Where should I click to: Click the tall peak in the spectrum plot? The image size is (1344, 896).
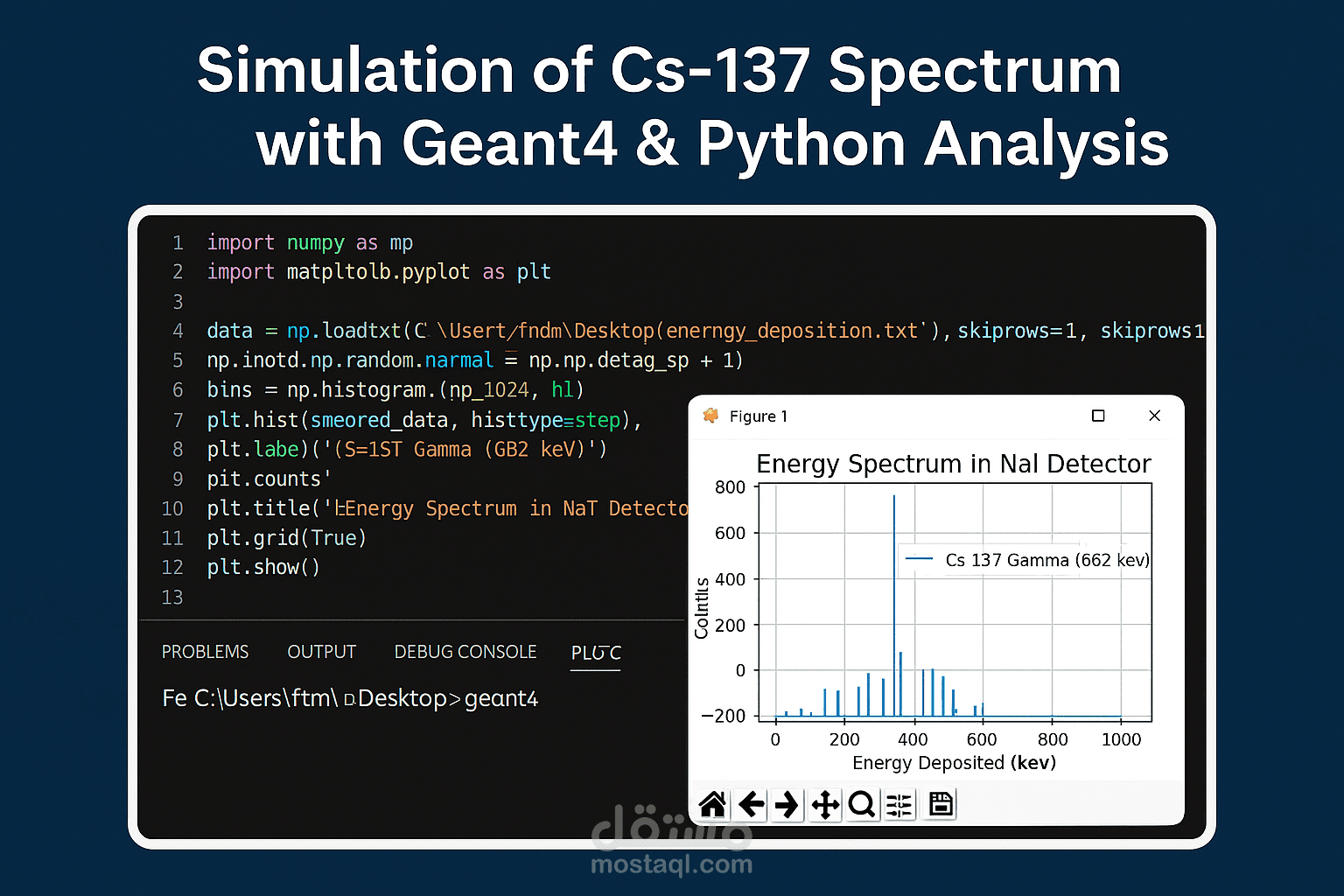click(x=893, y=604)
